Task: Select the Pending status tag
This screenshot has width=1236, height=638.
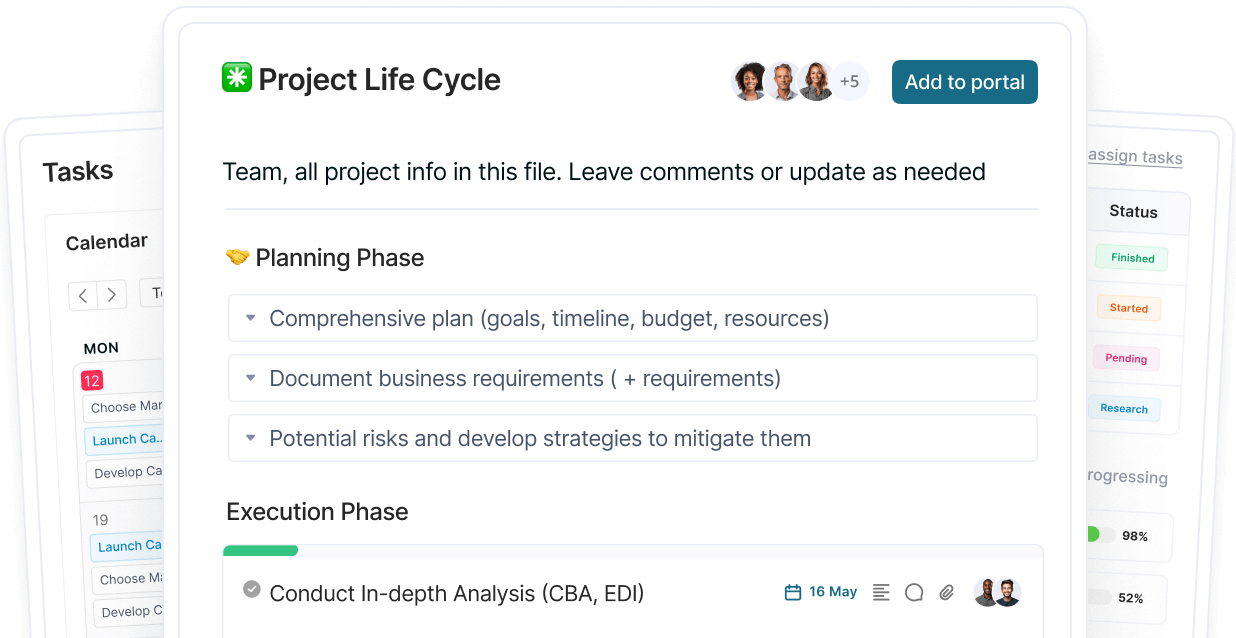Action: (x=1126, y=358)
